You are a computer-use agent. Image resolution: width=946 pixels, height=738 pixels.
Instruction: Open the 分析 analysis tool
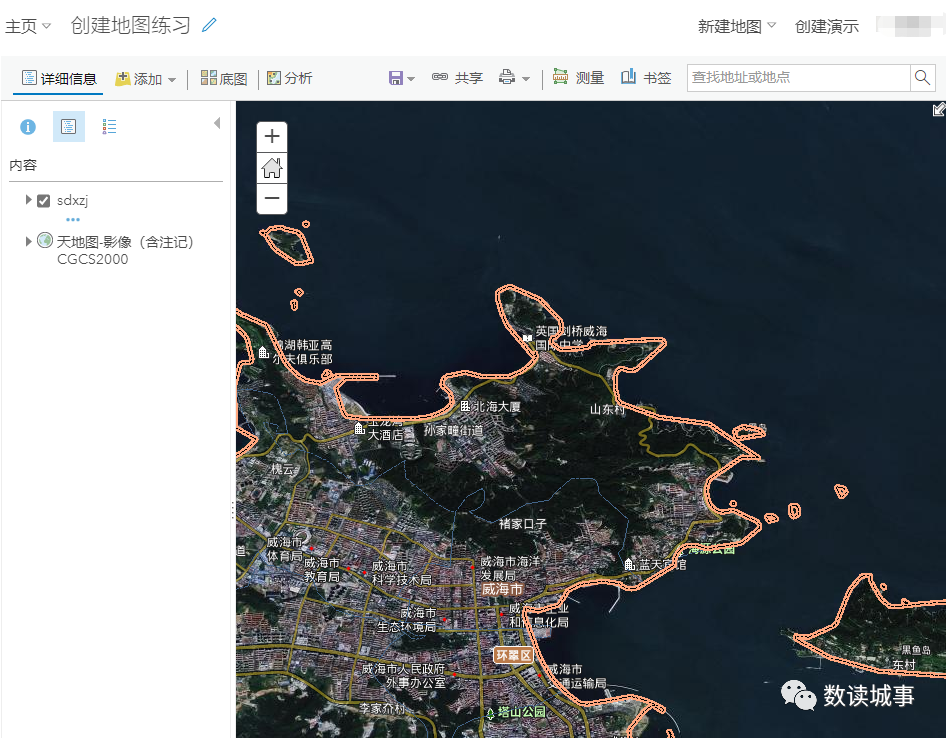(289, 78)
